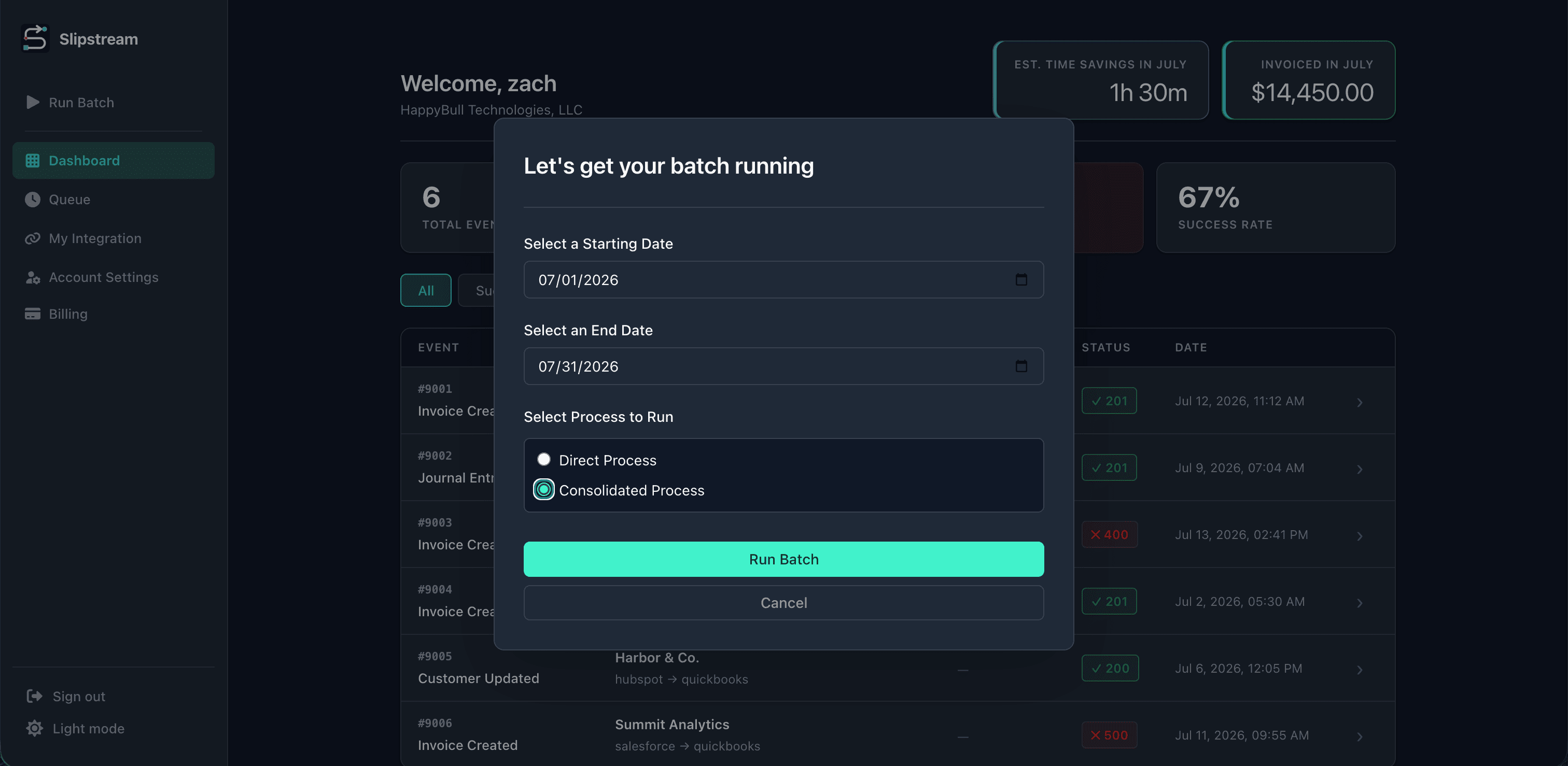
Task: Click event ID #9003
Action: [x=435, y=522]
